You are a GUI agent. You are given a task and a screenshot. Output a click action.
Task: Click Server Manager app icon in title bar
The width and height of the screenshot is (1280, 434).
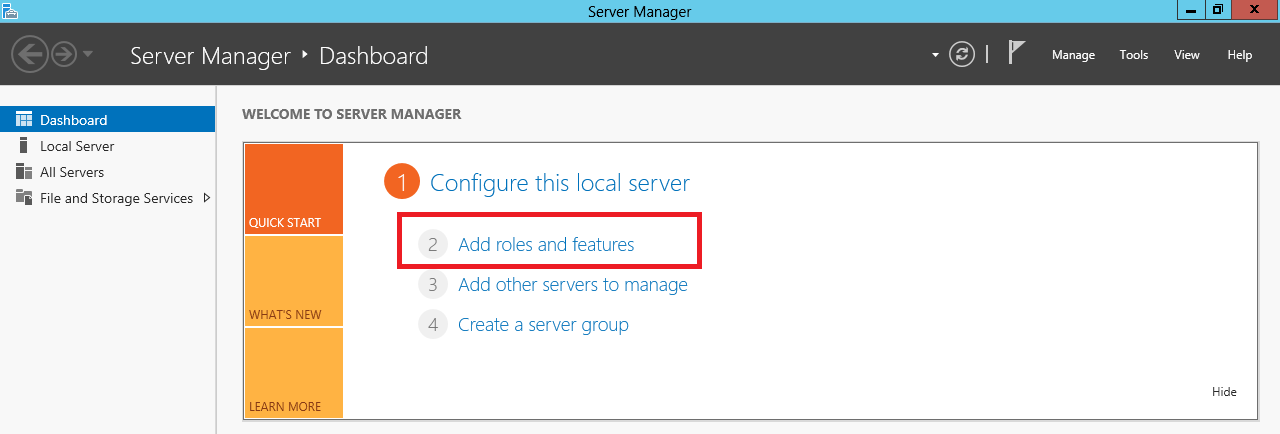[9, 9]
